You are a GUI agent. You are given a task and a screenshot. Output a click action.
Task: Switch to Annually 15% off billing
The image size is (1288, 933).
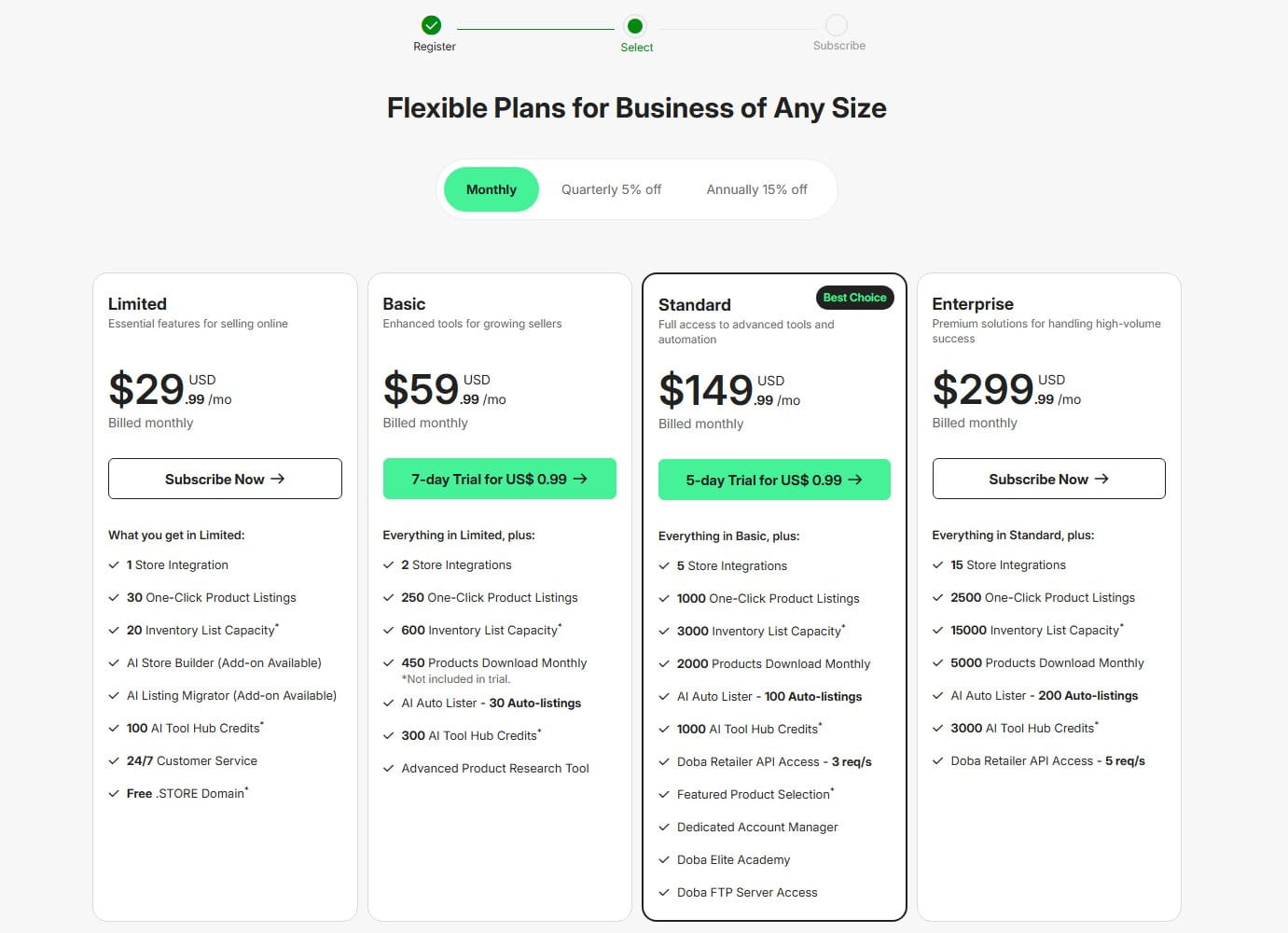point(756,189)
